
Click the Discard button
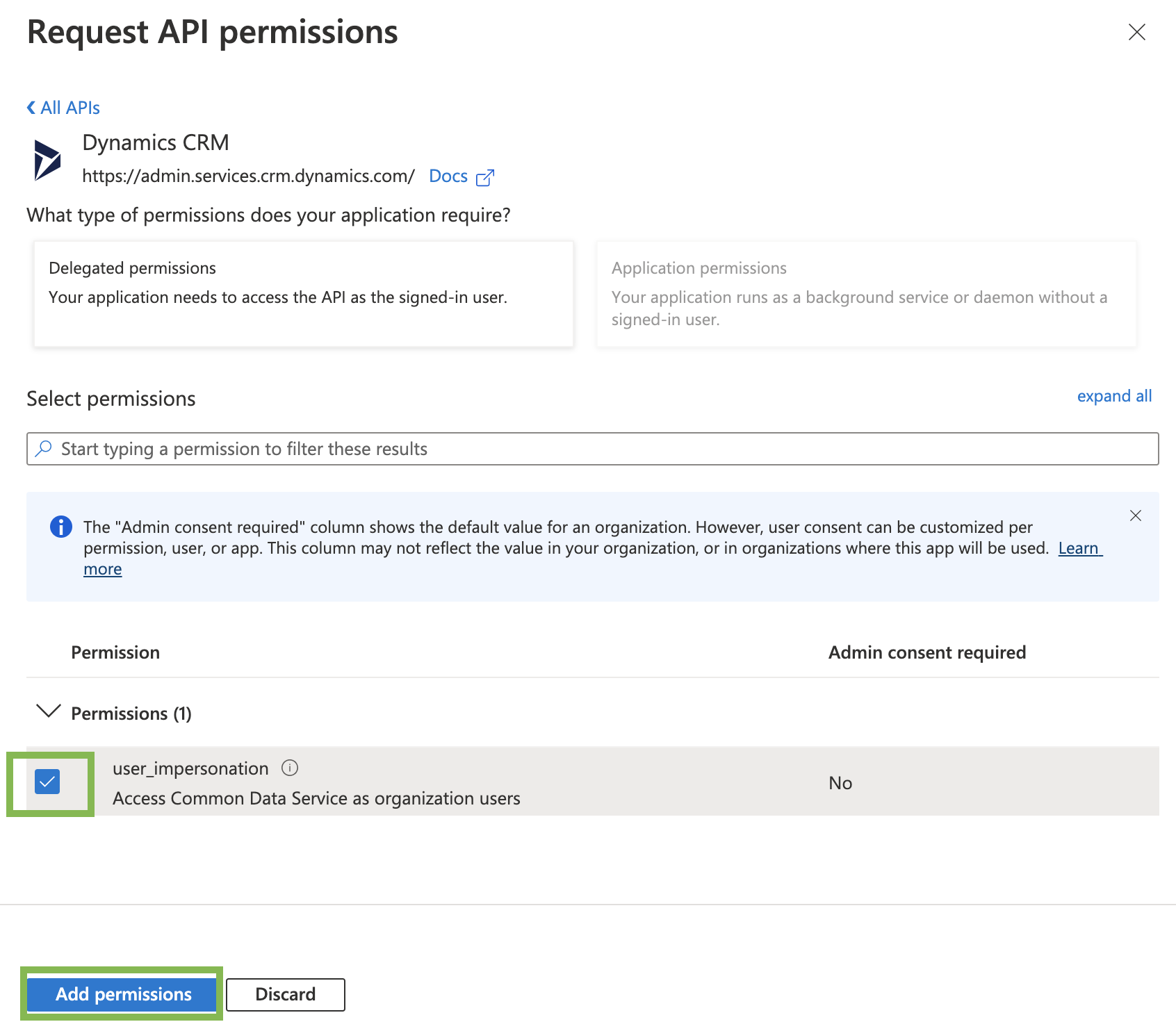point(285,994)
